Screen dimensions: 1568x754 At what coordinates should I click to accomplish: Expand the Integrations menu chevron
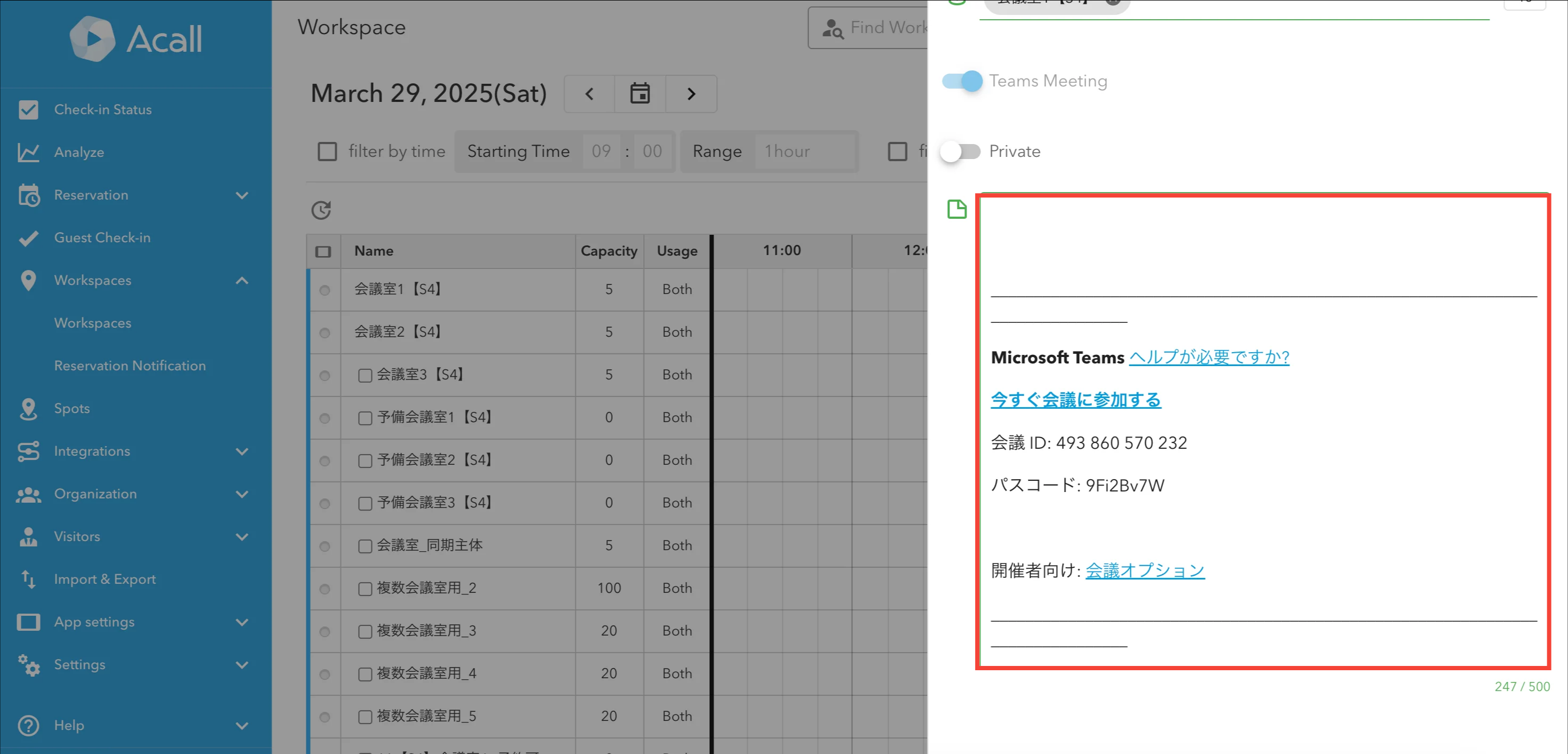pyautogui.click(x=242, y=451)
